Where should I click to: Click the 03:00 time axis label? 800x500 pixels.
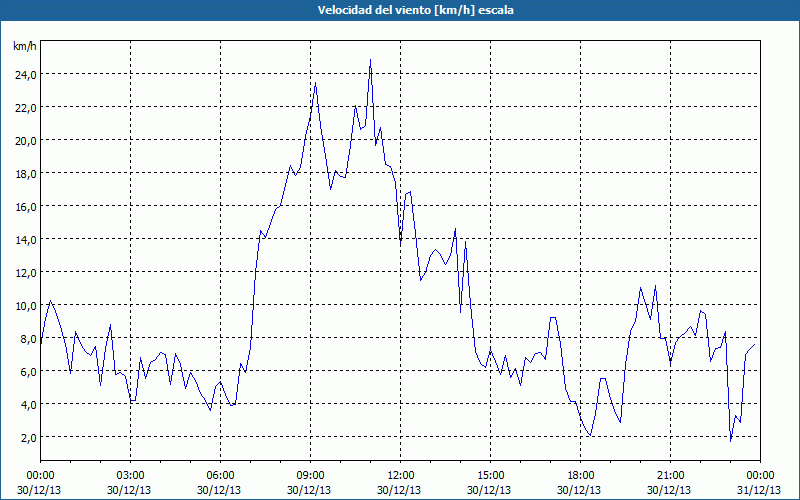pos(131,476)
